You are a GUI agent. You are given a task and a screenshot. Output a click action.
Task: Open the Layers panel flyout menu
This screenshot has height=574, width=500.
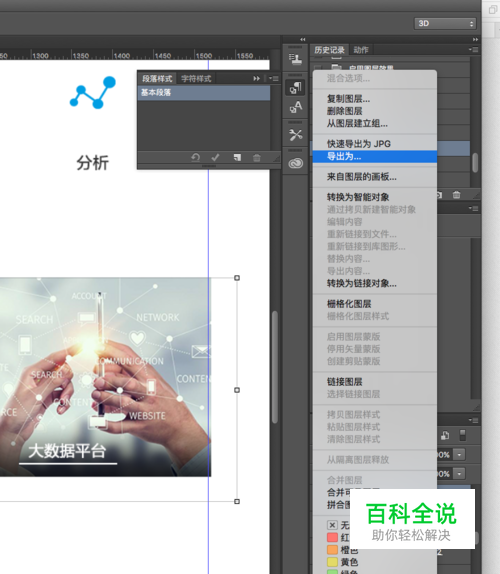[x=473, y=420]
